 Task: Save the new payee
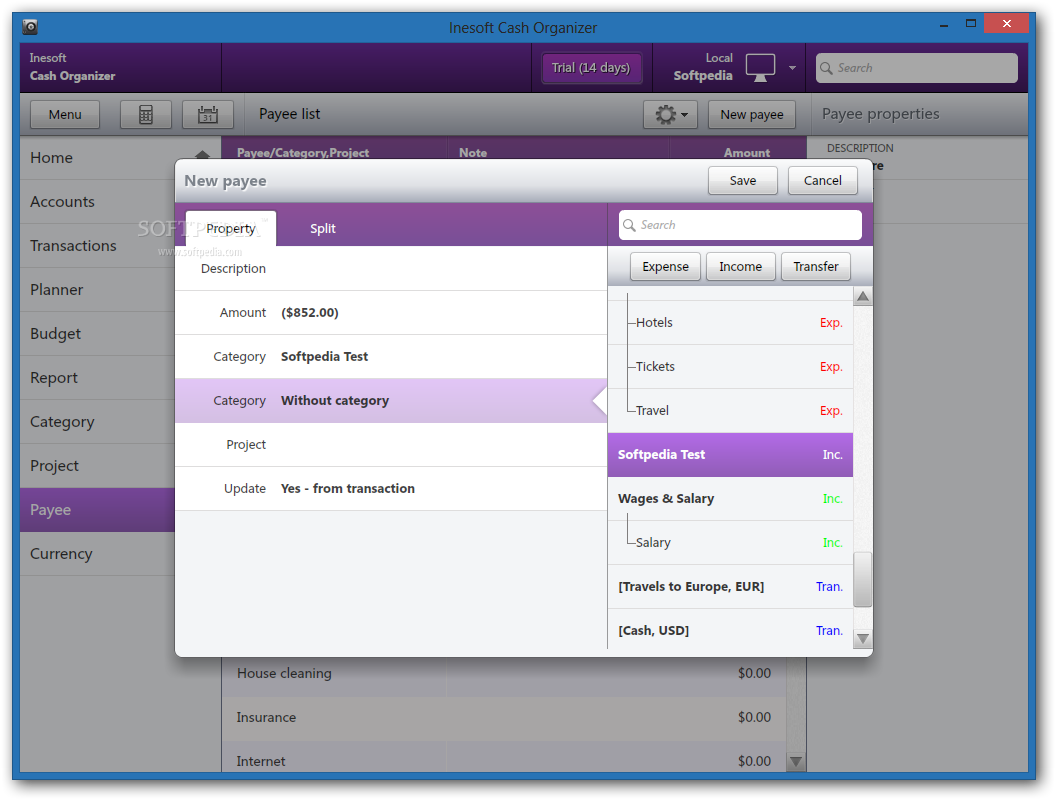(743, 180)
